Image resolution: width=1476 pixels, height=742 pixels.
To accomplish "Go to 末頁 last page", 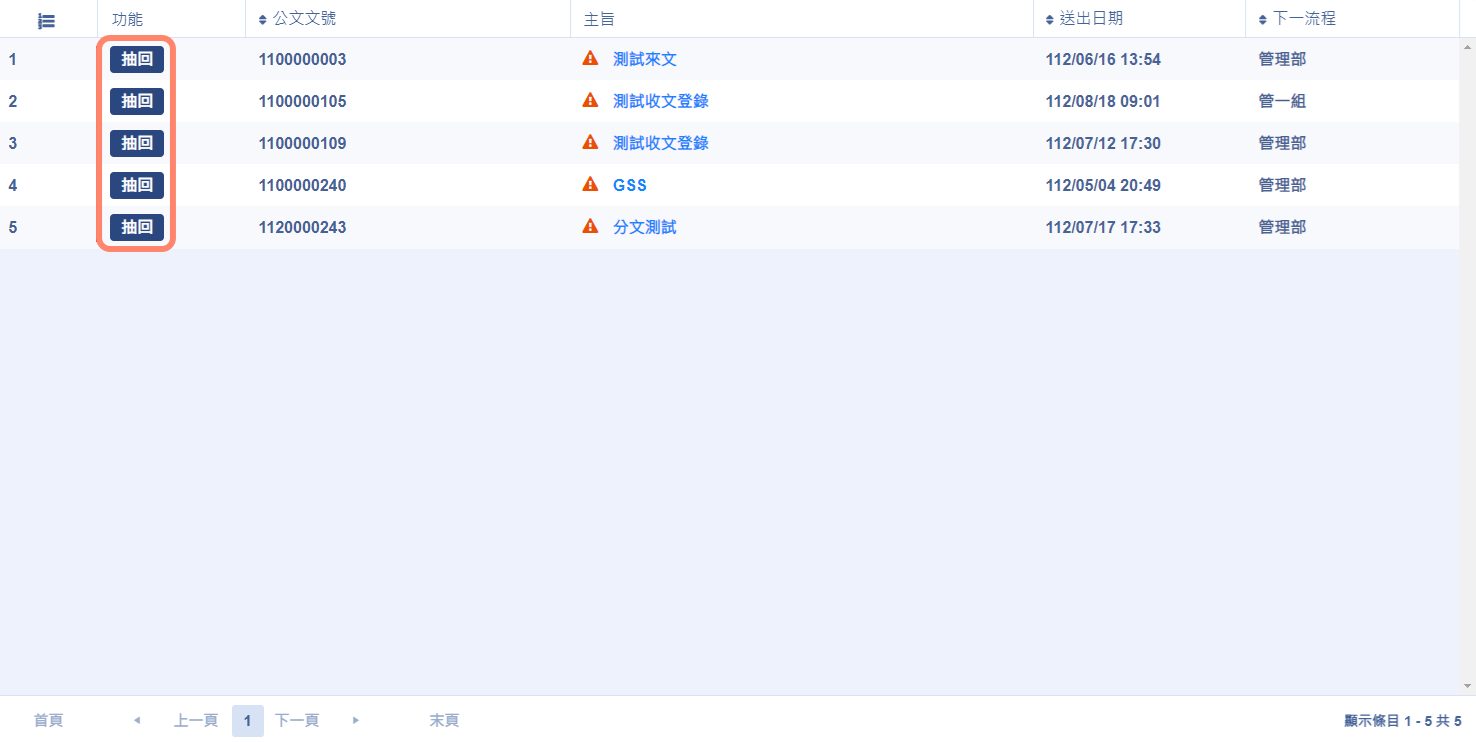I will pyautogui.click(x=444, y=720).
